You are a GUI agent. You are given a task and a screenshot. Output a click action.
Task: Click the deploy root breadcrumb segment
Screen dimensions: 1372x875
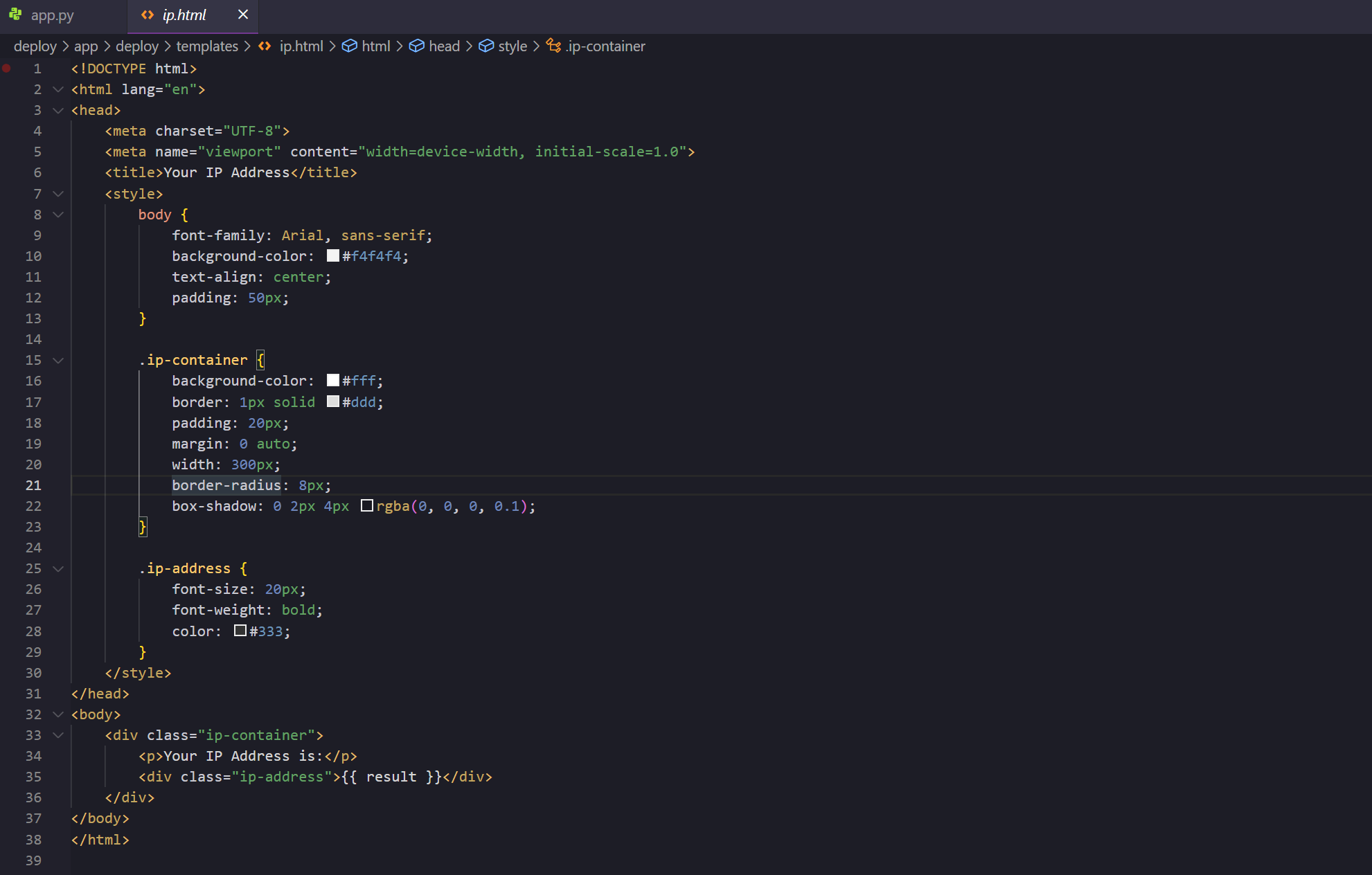pos(35,46)
